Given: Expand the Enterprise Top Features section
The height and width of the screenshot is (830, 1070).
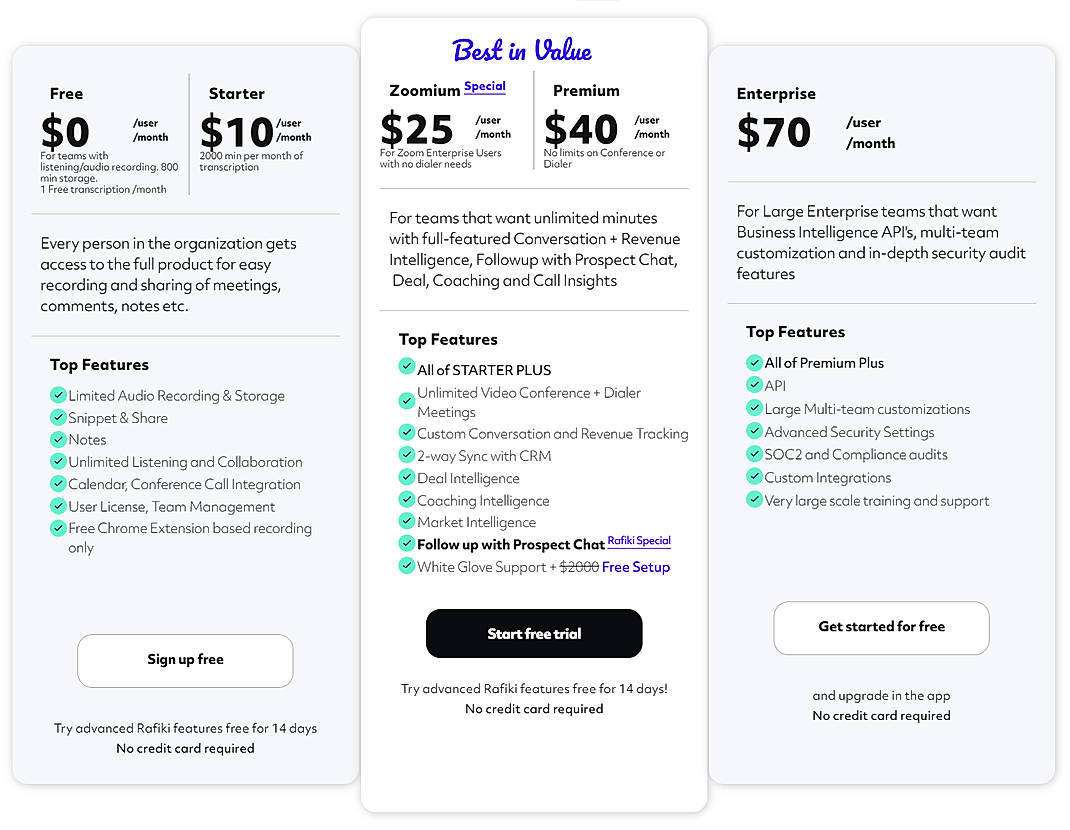Looking at the screenshot, I should (796, 331).
